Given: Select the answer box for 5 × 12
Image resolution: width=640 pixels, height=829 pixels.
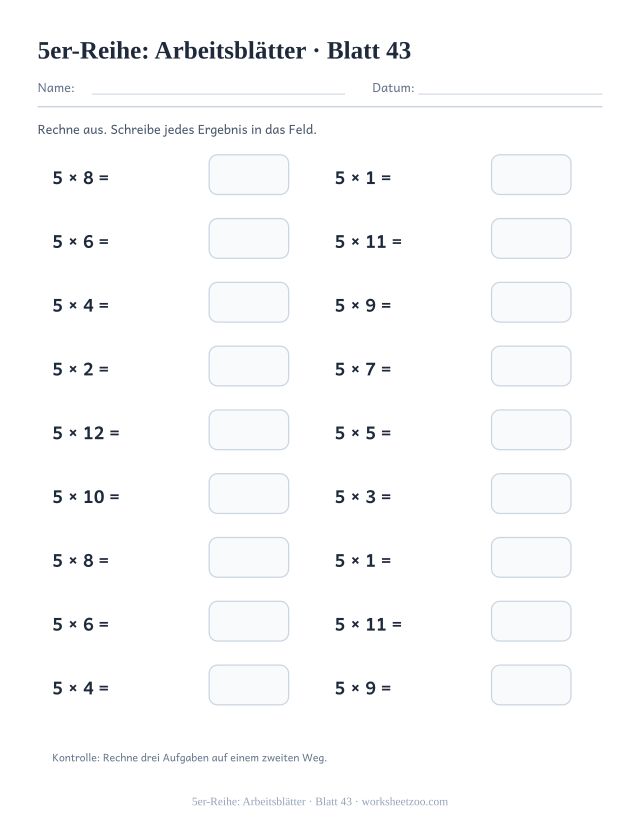Looking at the screenshot, I should (x=249, y=430).
